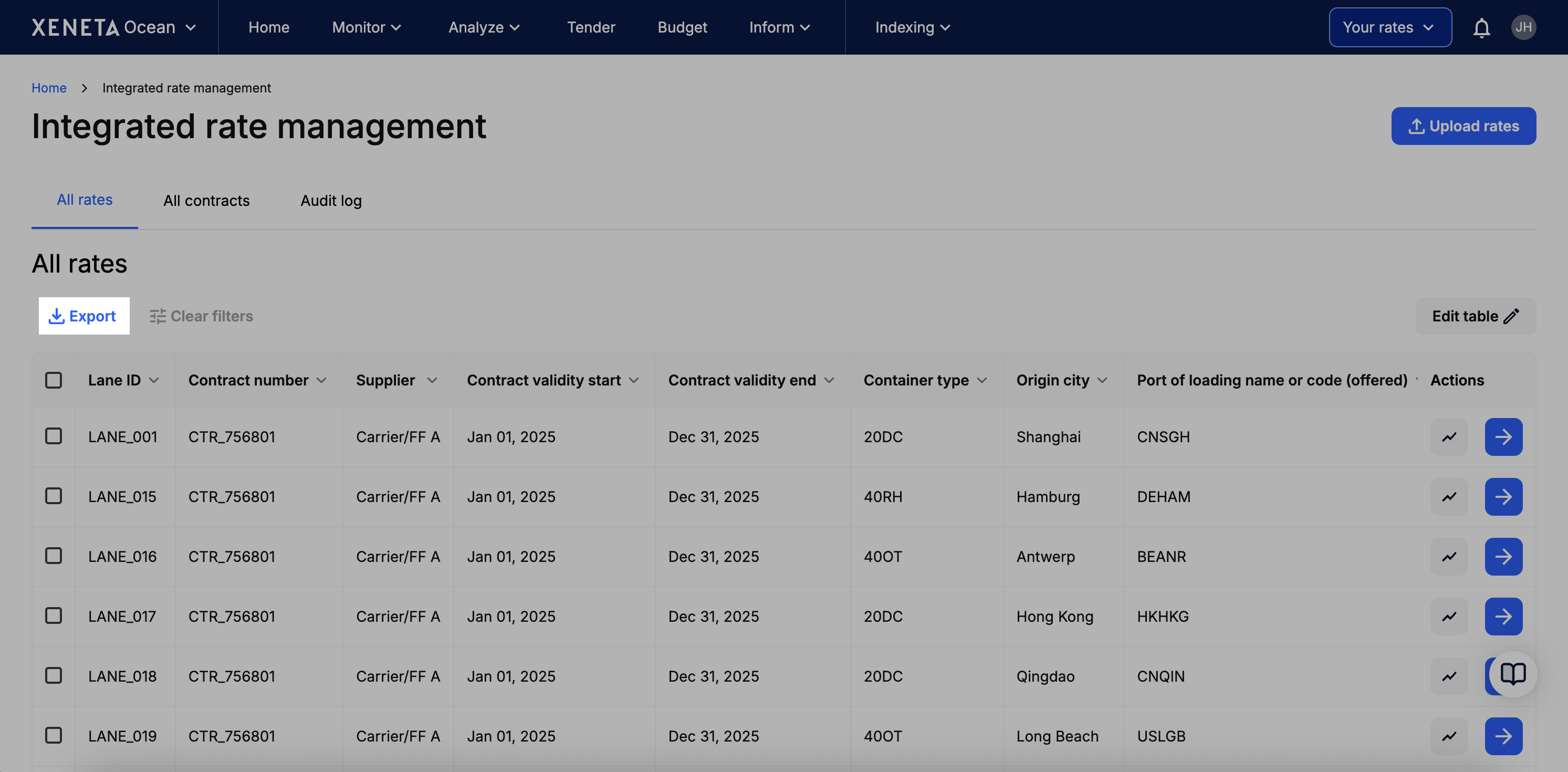Open rate details arrow for LANE_015
This screenshot has width=1568, height=772.
click(x=1503, y=496)
